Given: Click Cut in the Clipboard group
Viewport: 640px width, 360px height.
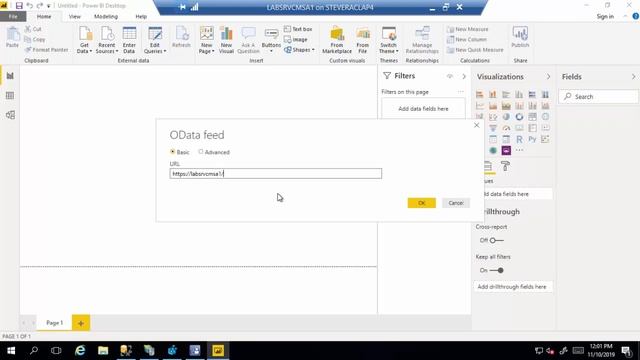Looking at the screenshot, I should [33, 29].
